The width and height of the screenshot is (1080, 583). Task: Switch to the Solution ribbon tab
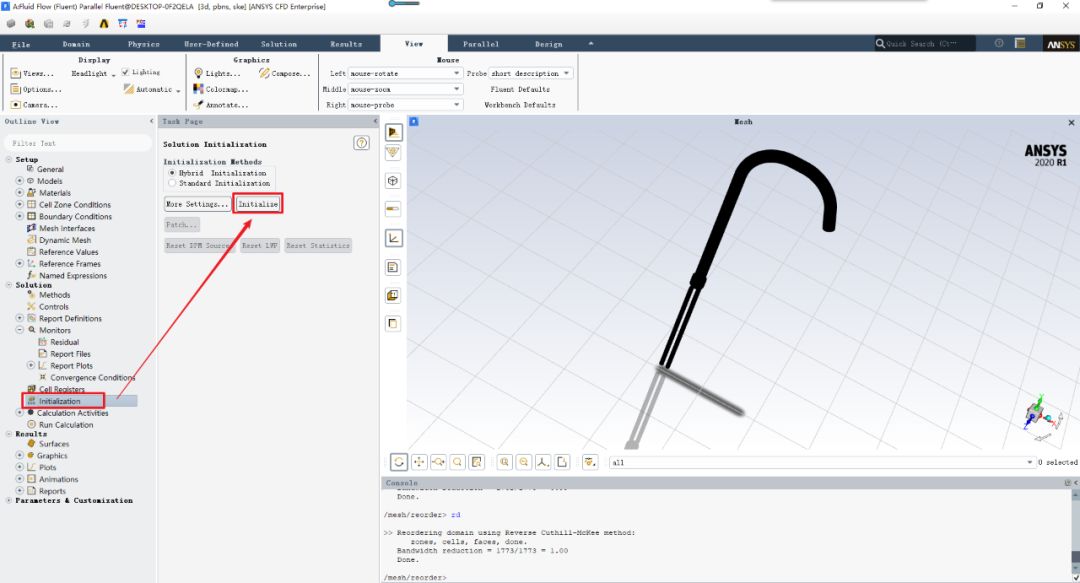tap(278, 44)
